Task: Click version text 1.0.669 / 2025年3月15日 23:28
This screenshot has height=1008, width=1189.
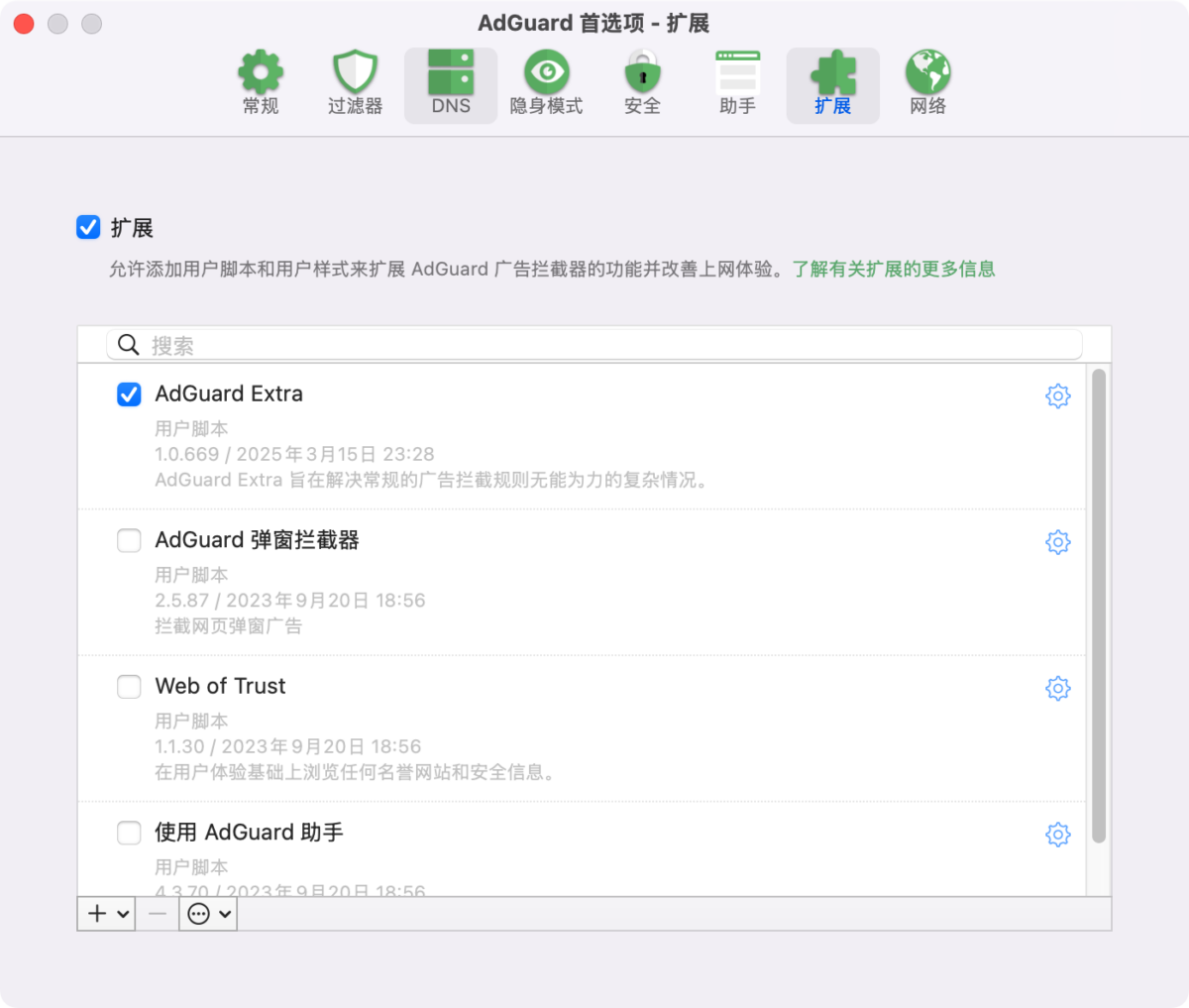Action: [x=294, y=454]
